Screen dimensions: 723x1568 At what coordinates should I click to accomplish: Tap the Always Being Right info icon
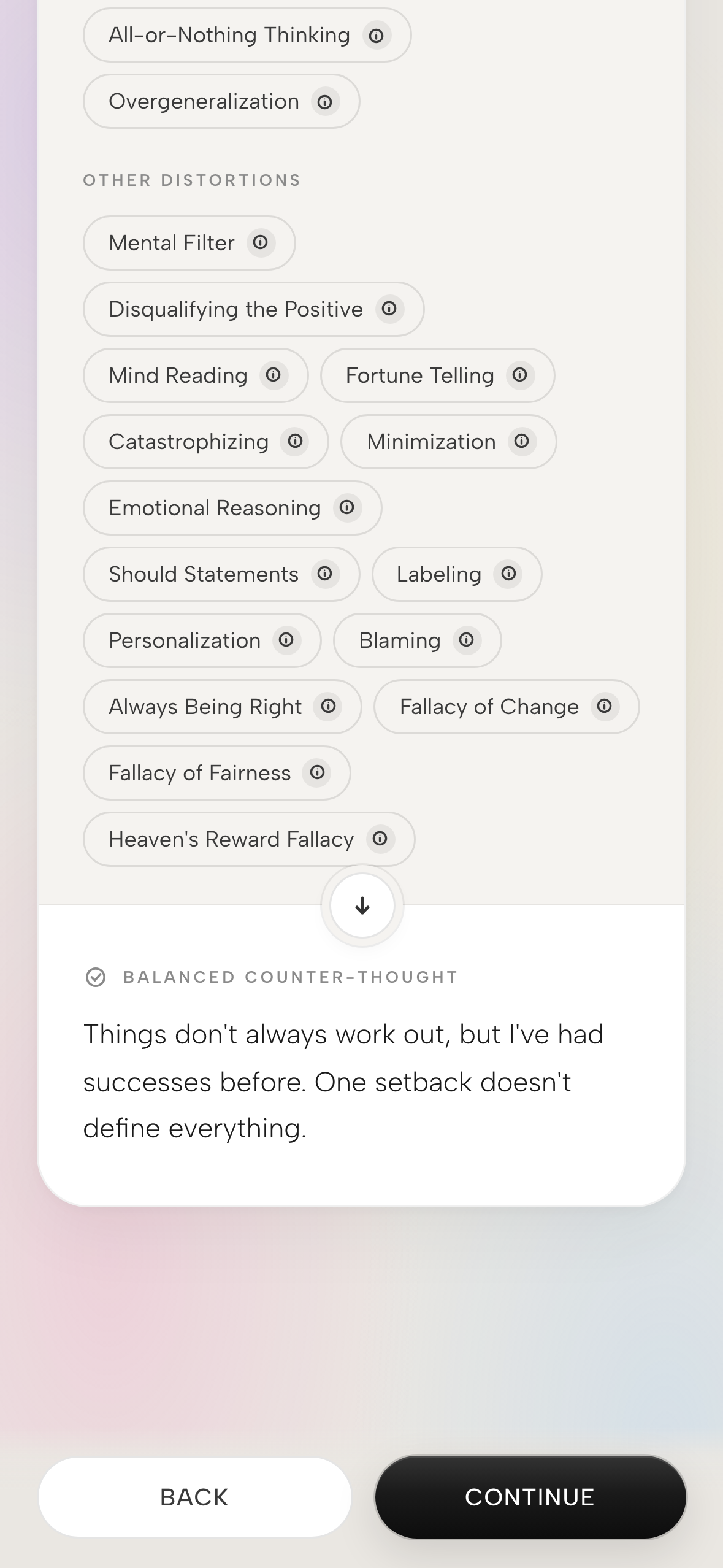coord(329,706)
